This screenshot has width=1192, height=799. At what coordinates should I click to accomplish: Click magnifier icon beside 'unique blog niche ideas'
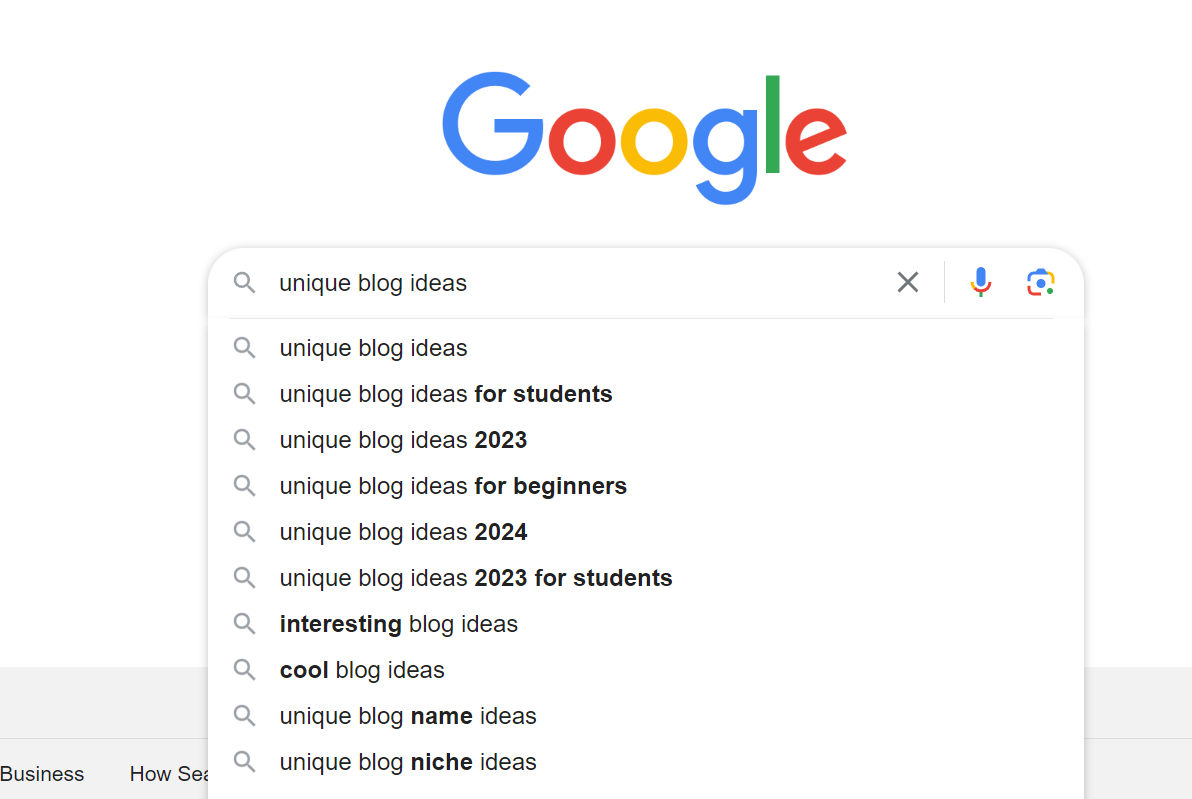pyautogui.click(x=244, y=762)
